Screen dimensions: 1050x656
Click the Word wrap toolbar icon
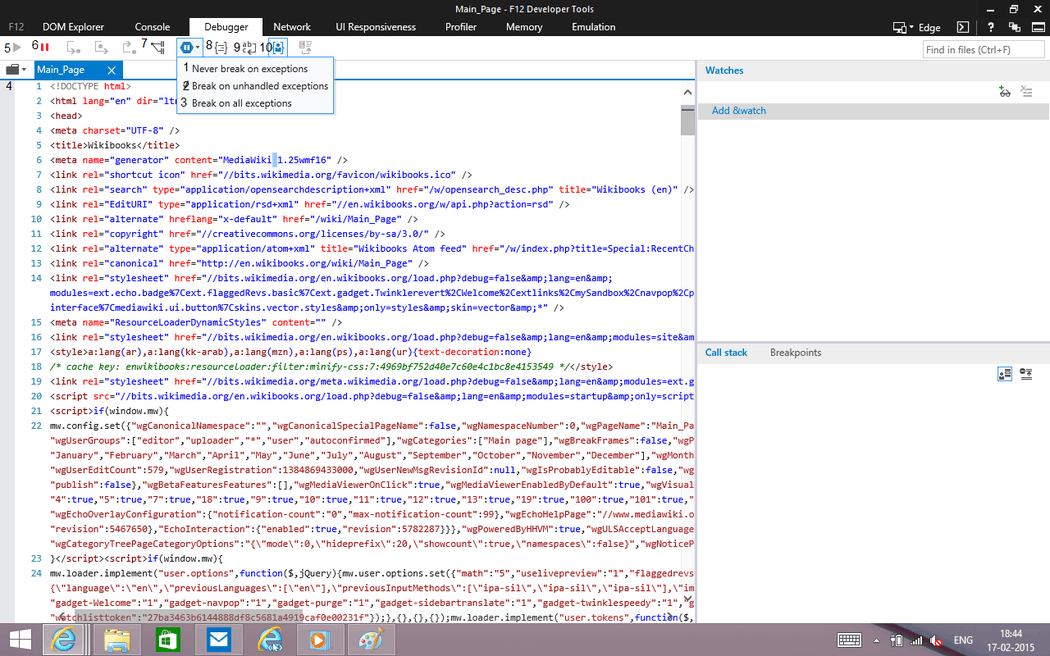250,47
